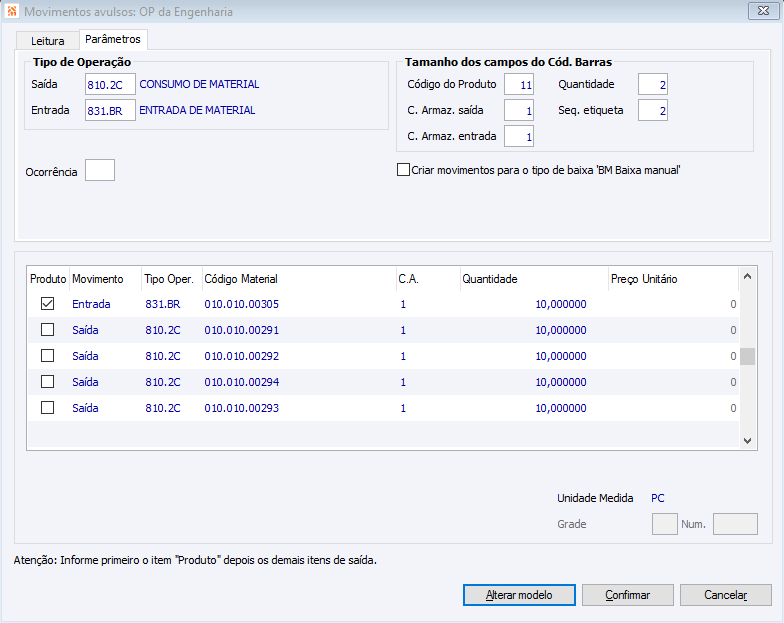Switch to the Leitura tab
Viewport: 784px width, 623px height.
(x=47, y=41)
